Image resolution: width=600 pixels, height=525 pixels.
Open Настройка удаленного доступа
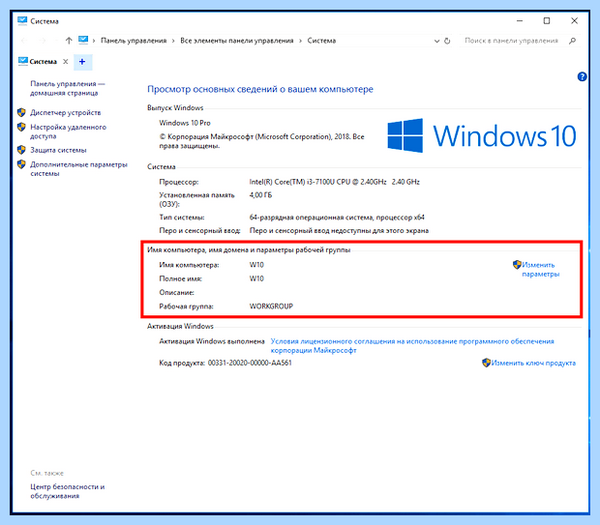[x=68, y=131]
